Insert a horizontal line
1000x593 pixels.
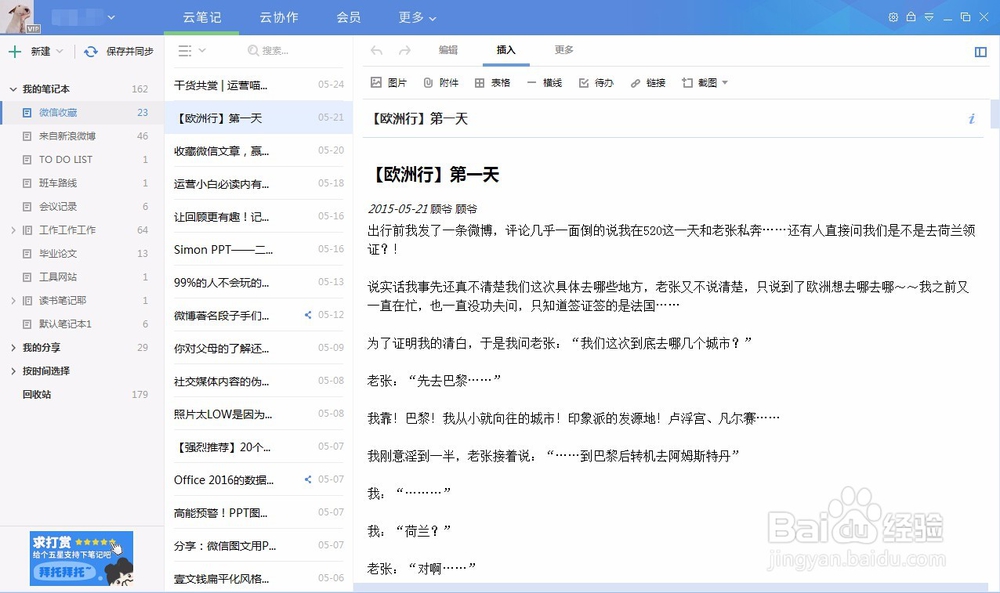(544, 82)
